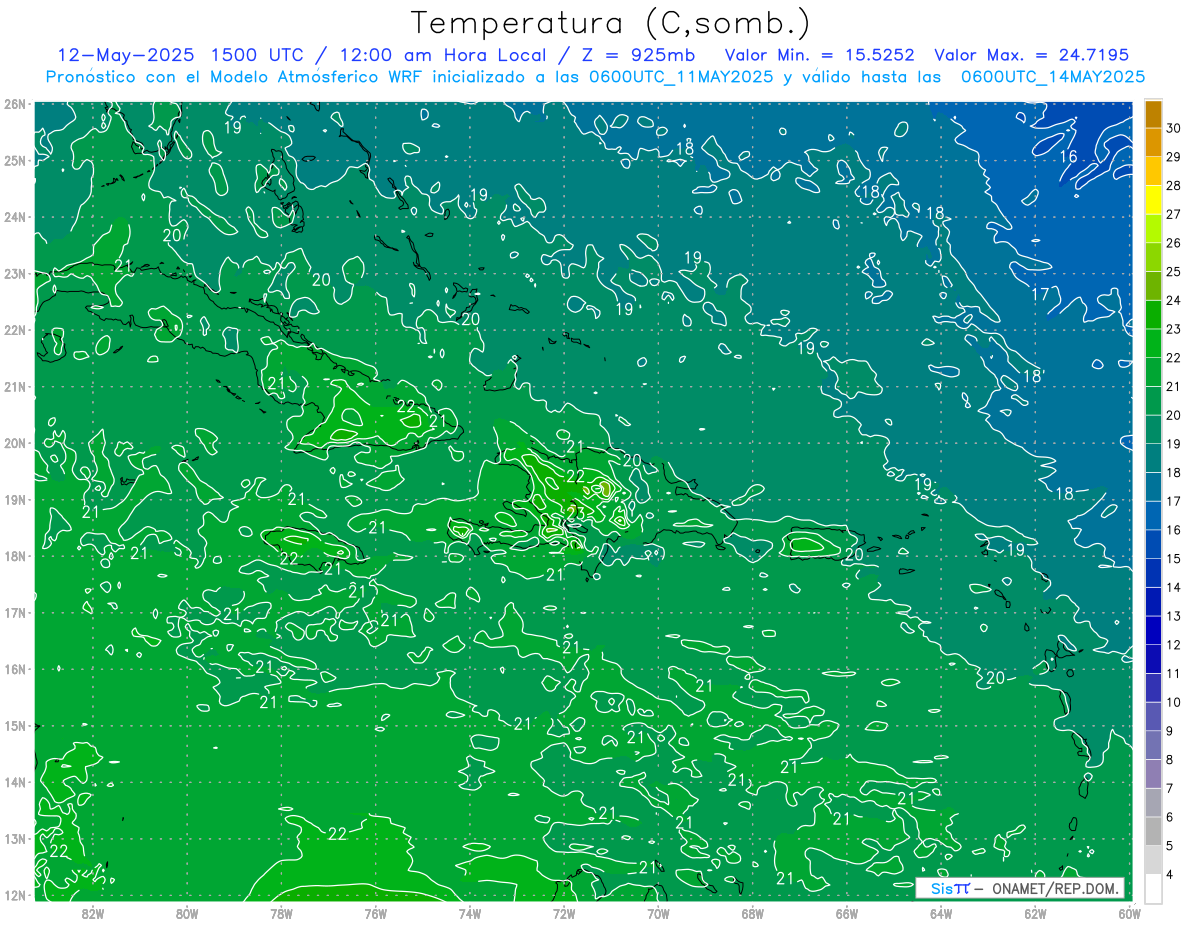
Task: Click the 68W longitude axis label
Action: [753, 913]
